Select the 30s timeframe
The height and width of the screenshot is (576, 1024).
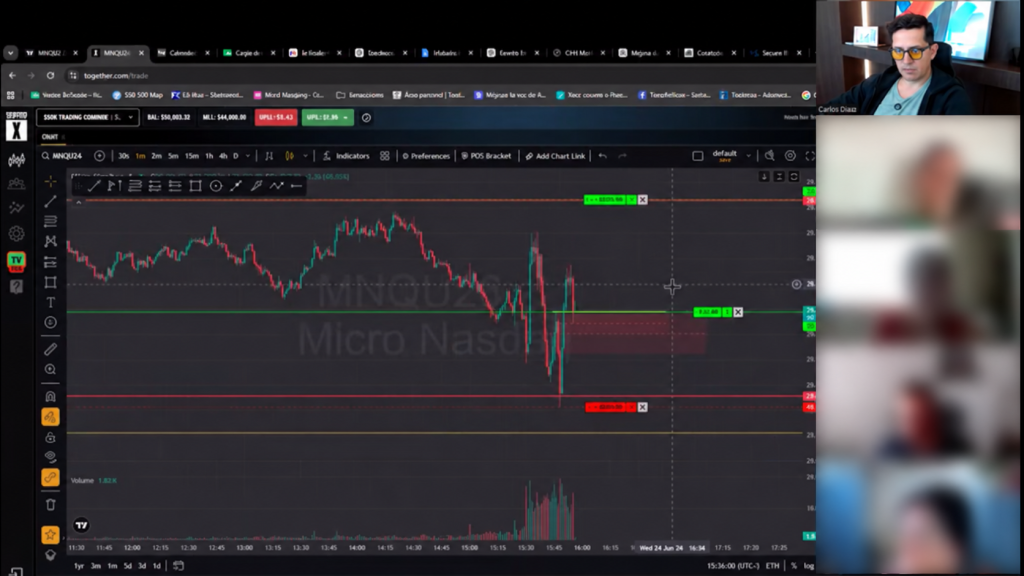(x=123, y=156)
